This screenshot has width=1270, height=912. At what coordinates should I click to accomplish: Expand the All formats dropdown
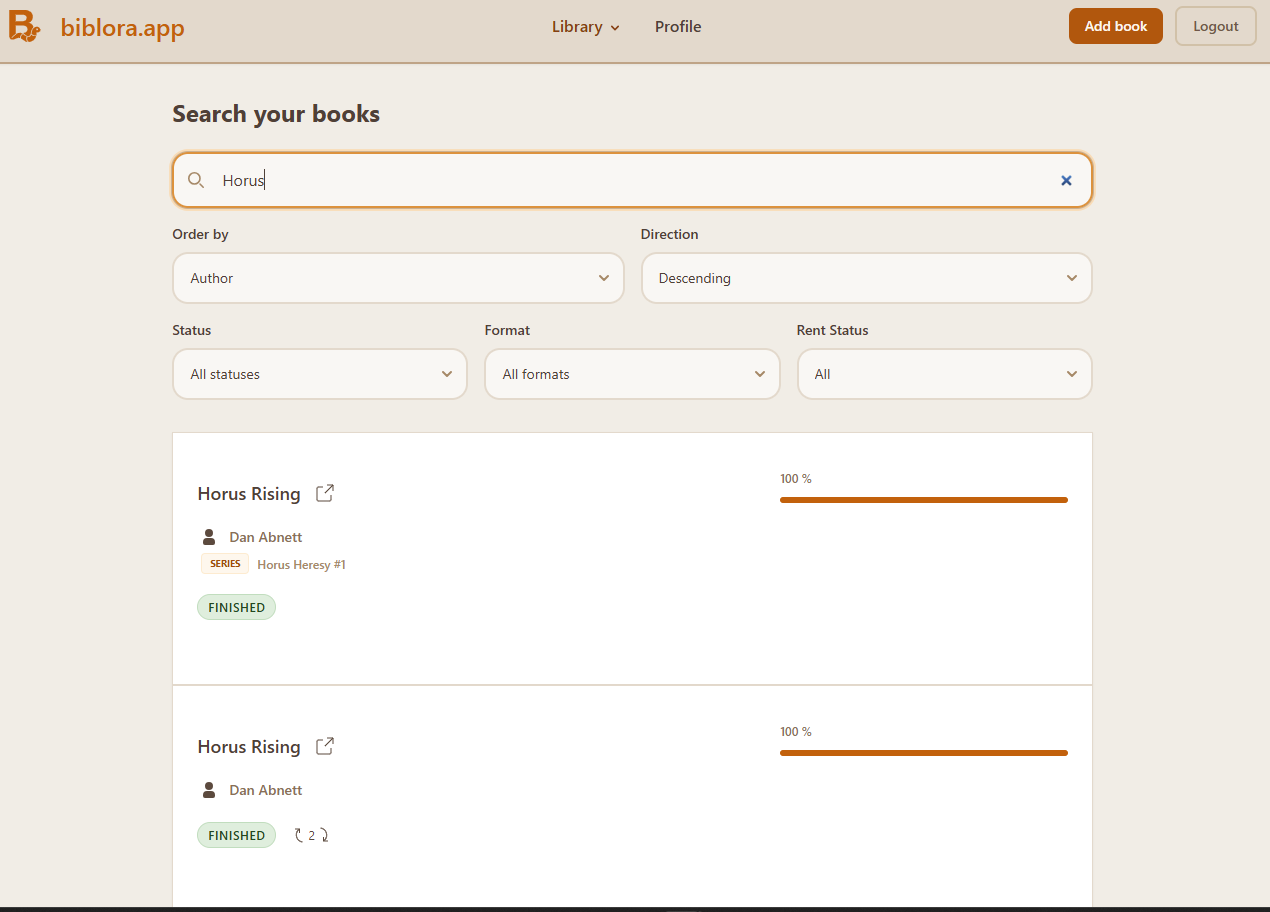(x=632, y=374)
